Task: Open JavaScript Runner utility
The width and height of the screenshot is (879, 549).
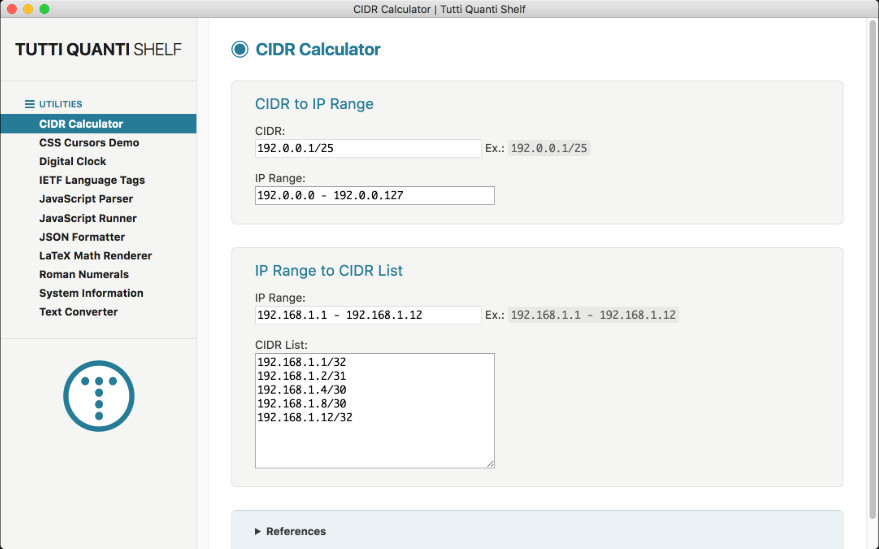Action: pos(88,218)
